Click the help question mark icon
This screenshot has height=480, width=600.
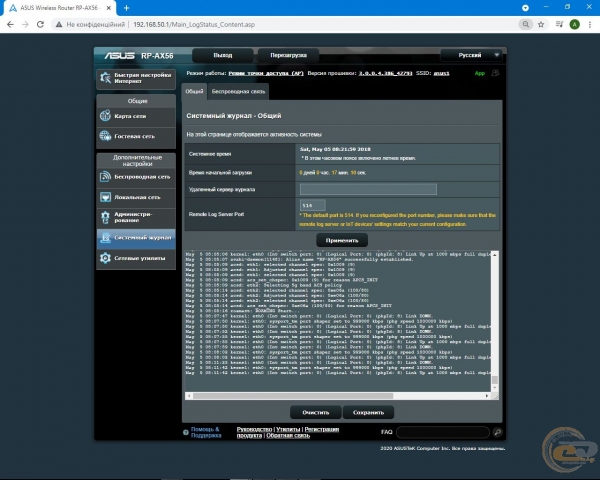pyautogui.click(x=186, y=433)
